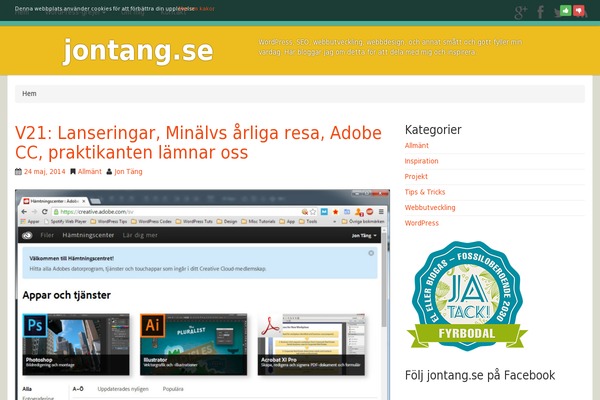
Task: Reject cookies with red thumbs-down button
Action: [579, 10]
